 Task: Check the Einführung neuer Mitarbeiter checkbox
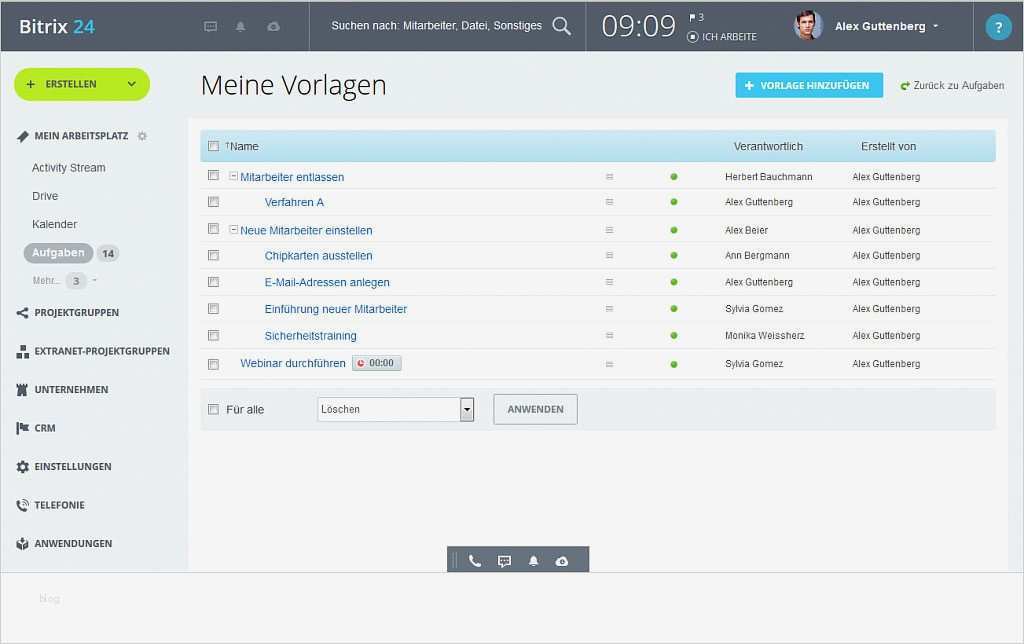pos(214,308)
